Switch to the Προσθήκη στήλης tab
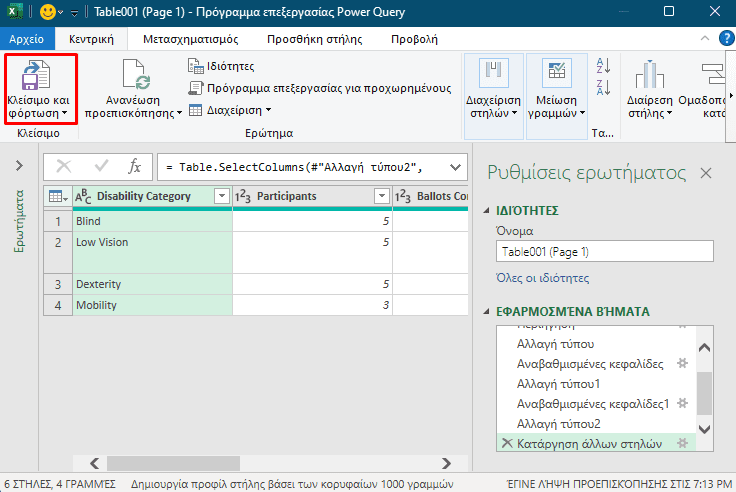The image size is (736, 492). pyautogui.click(x=314, y=39)
